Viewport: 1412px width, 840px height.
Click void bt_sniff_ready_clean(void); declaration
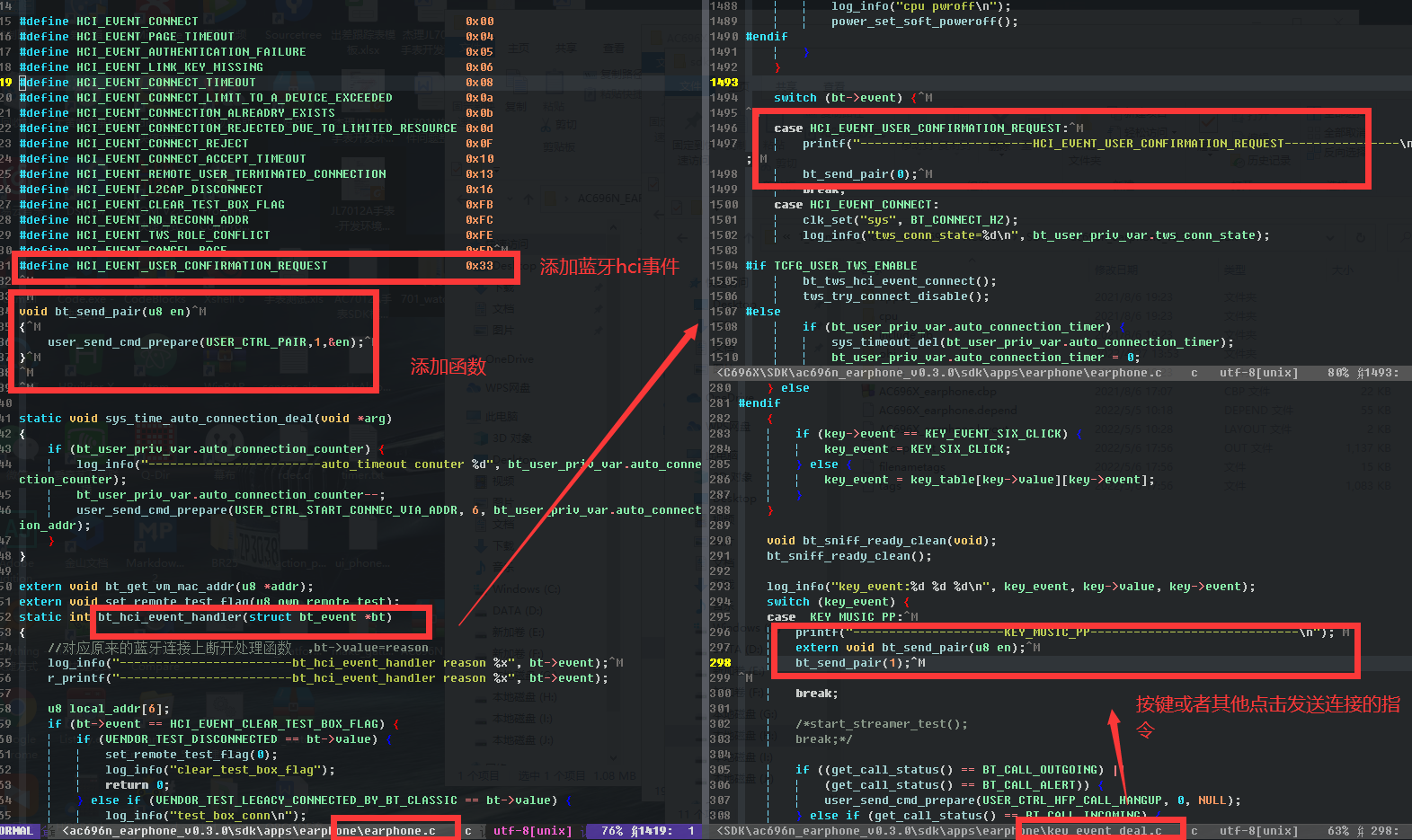882,541
